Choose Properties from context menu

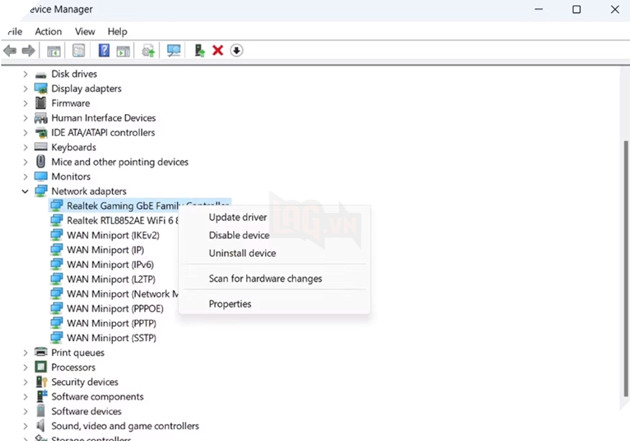[x=274, y=304]
